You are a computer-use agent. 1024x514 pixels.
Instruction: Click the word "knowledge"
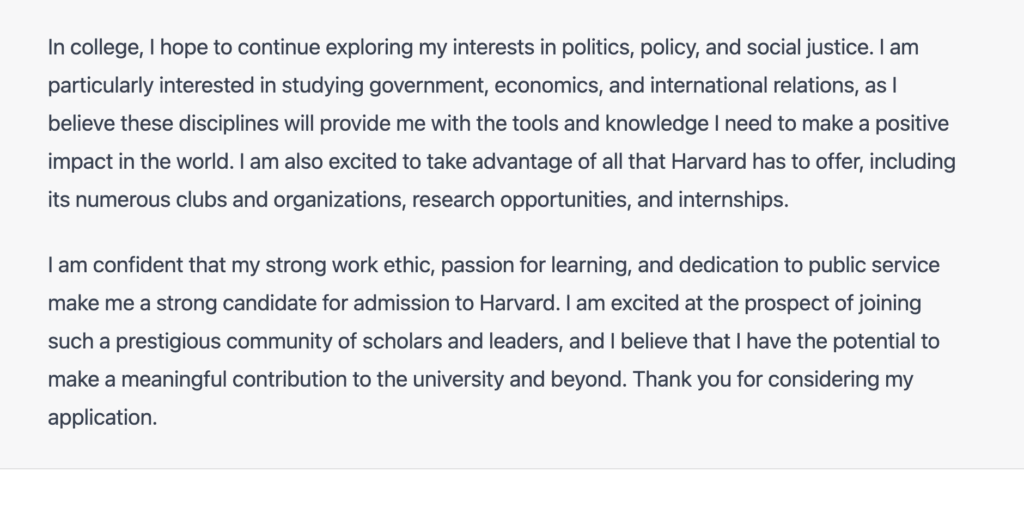click(657, 123)
